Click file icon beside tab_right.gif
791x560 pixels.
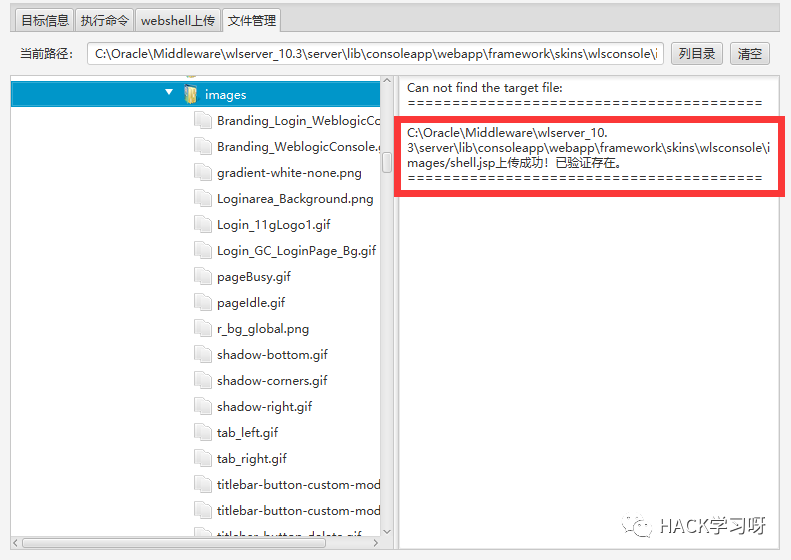[203, 458]
